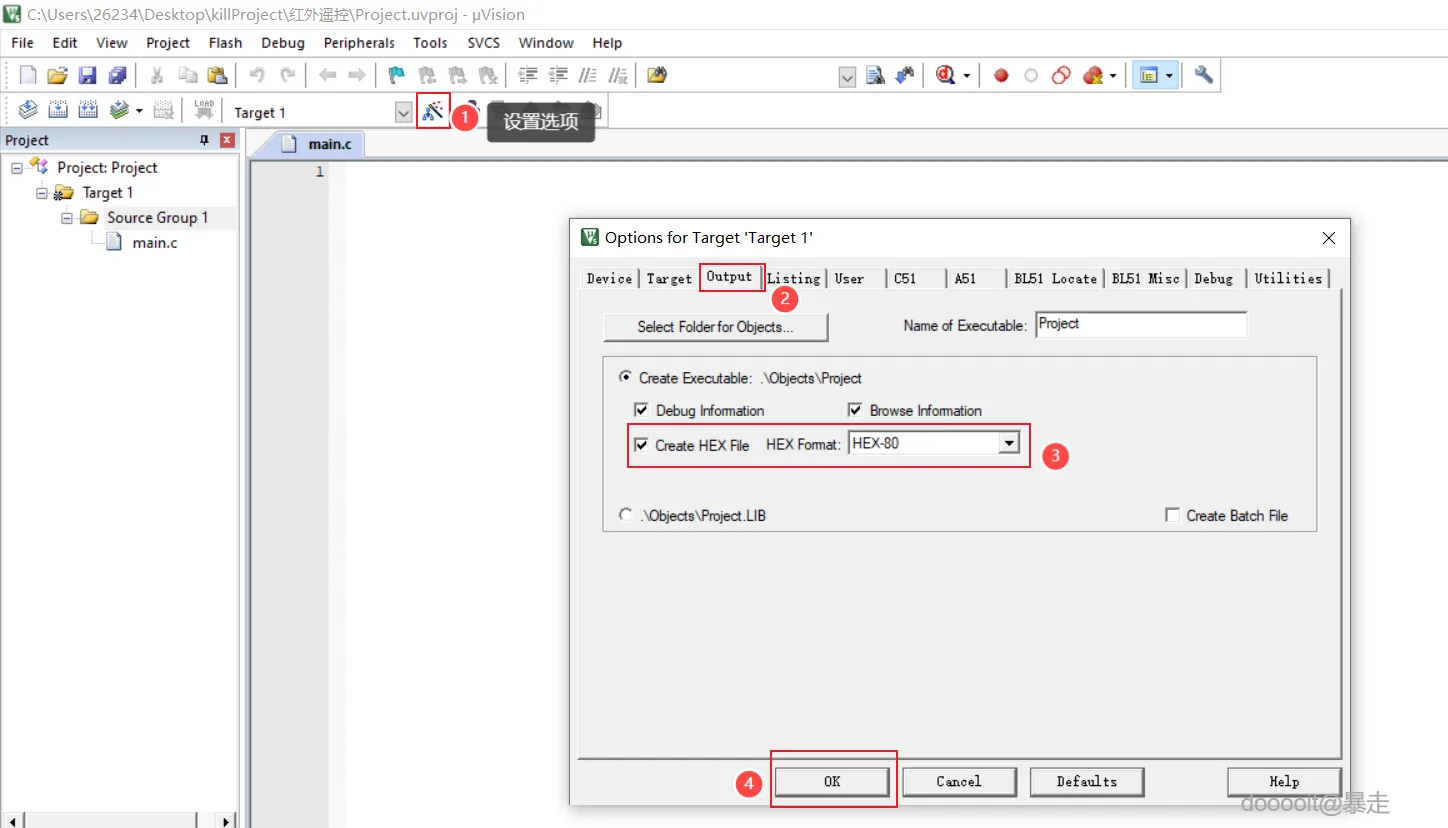This screenshot has height=828, width=1448.
Task: Select main.c in the project tree
Action: 155,242
